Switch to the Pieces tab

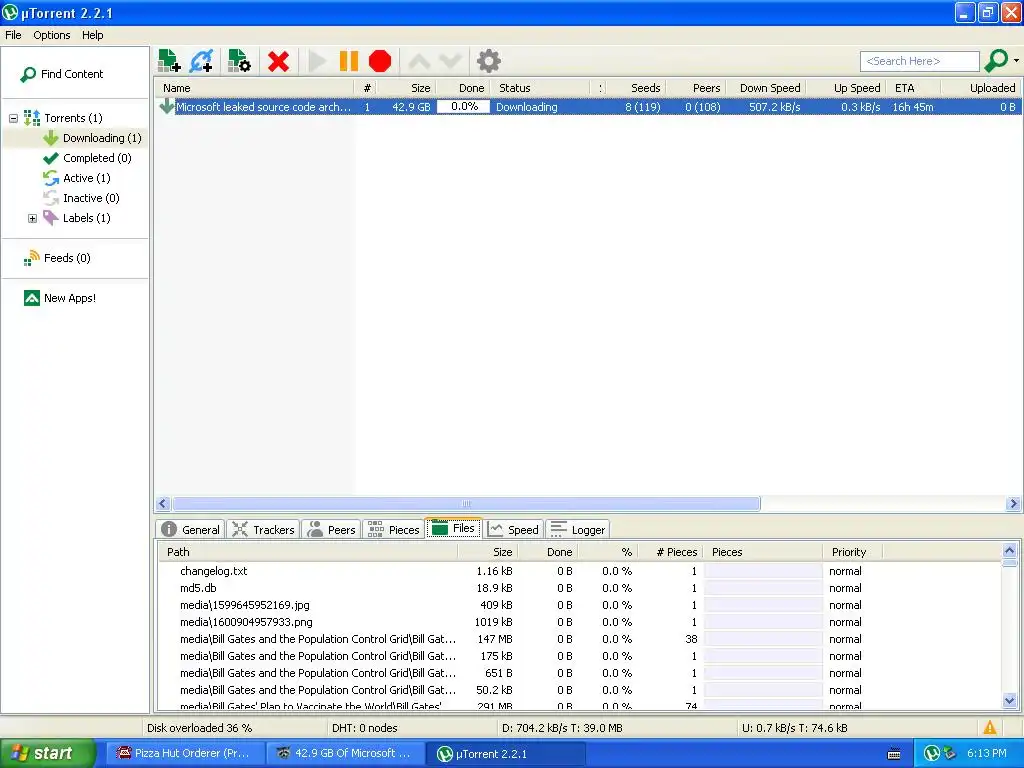[x=393, y=530]
